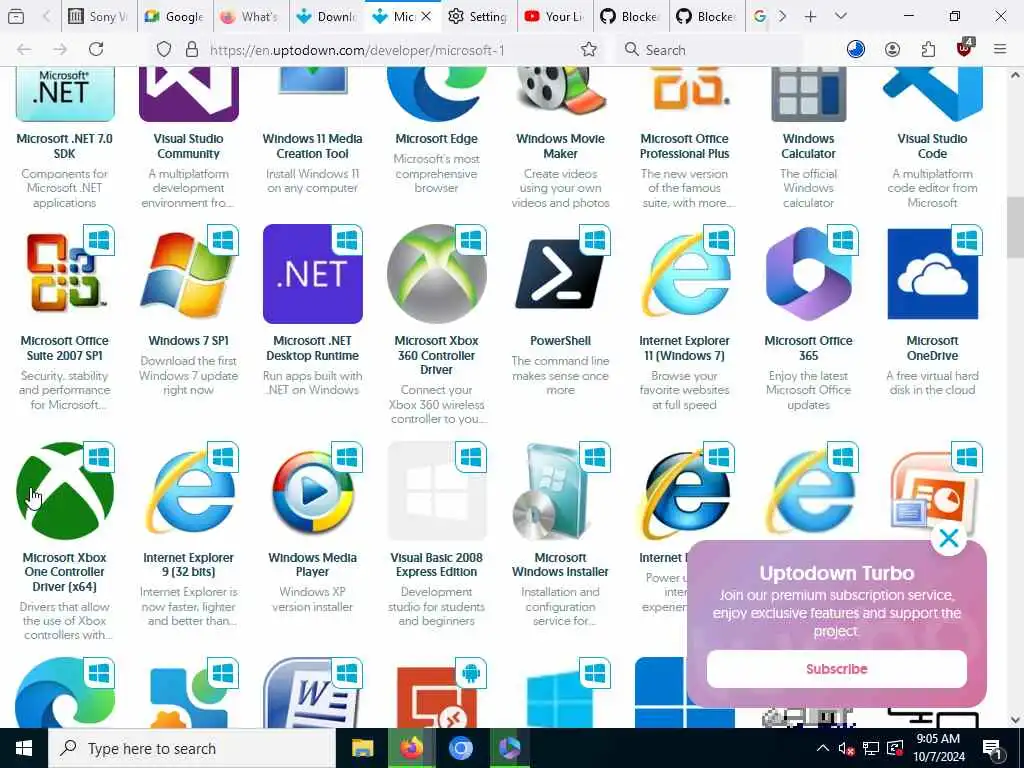Click the Firefox account profile icon
The width and height of the screenshot is (1024, 768).
[892, 50]
